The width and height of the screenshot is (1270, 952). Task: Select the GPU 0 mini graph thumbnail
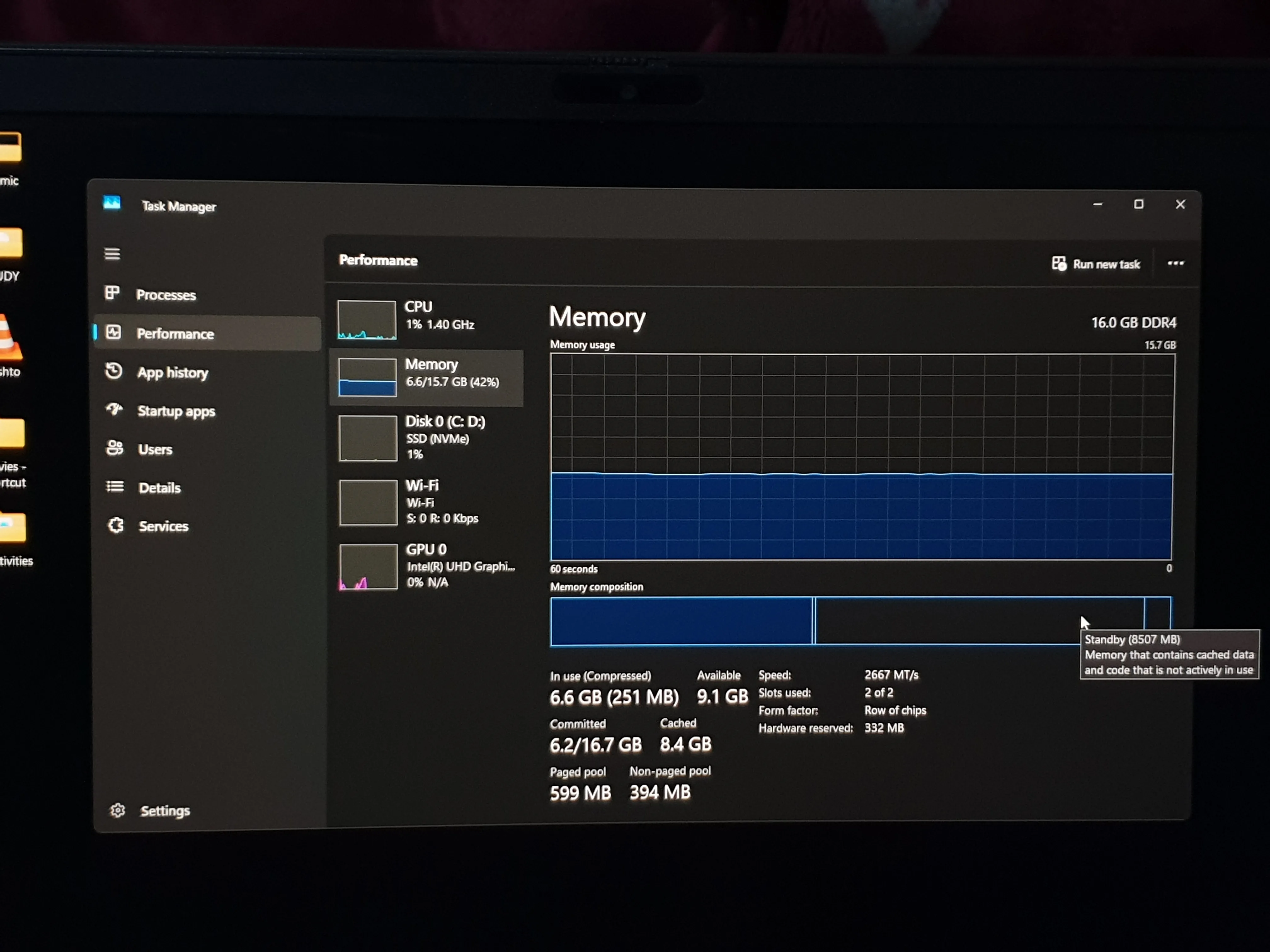tap(369, 566)
